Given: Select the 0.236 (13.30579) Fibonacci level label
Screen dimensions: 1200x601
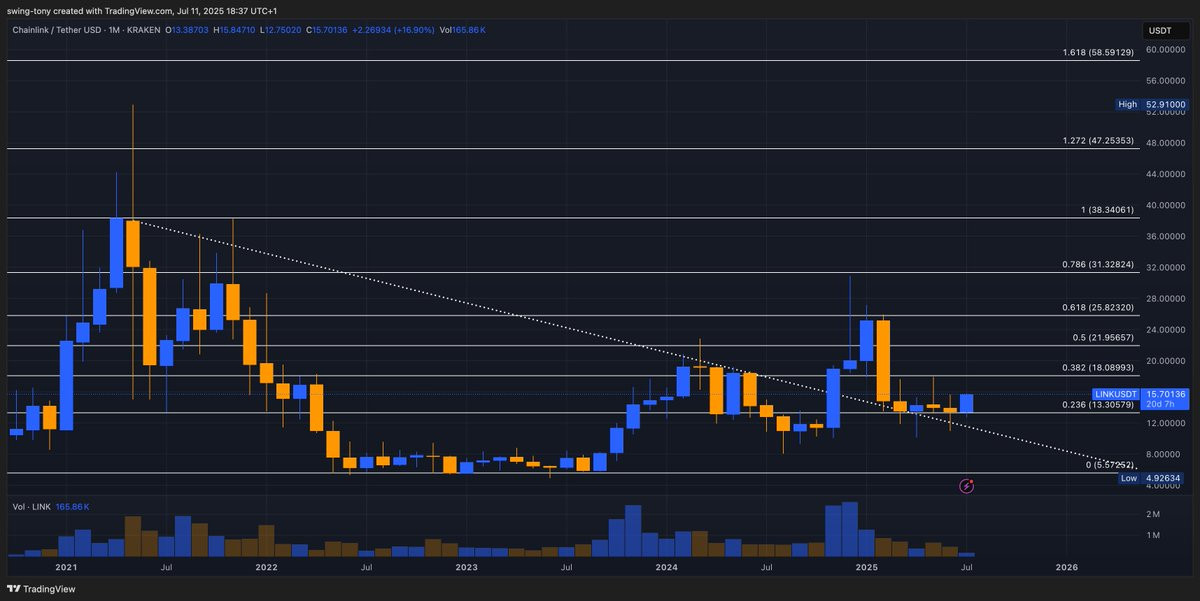Looking at the screenshot, I should pos(1098,405).
